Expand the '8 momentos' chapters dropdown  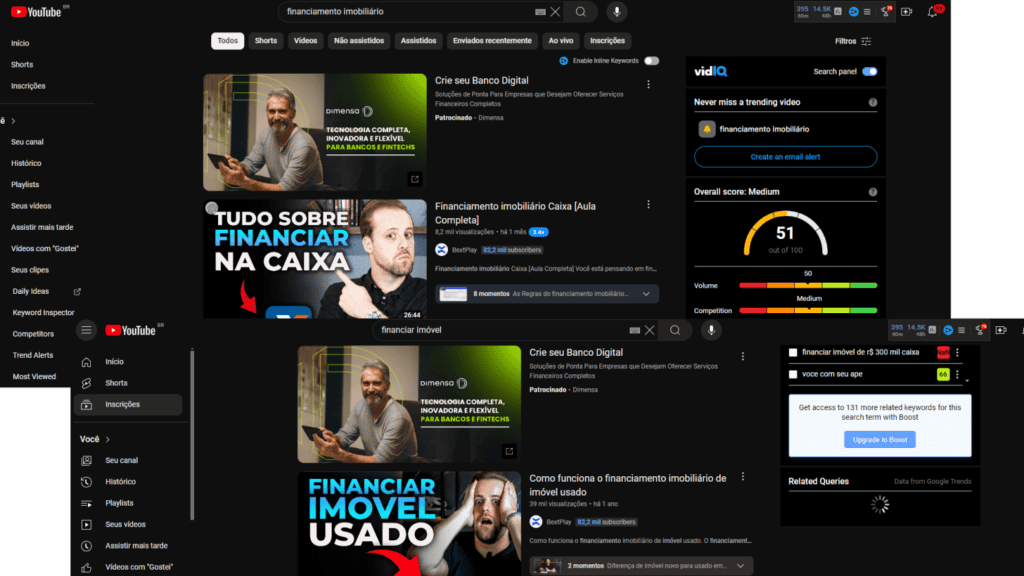click(646, 294)
